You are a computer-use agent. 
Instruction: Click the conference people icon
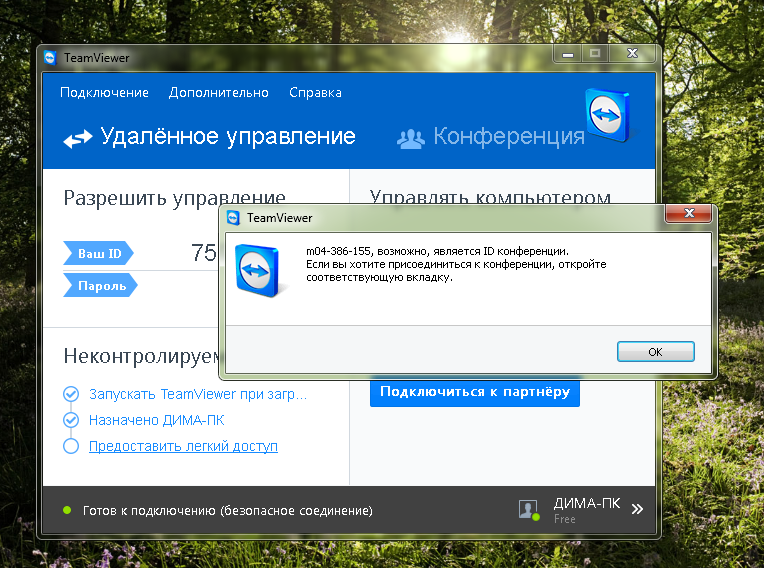(411, 139)
